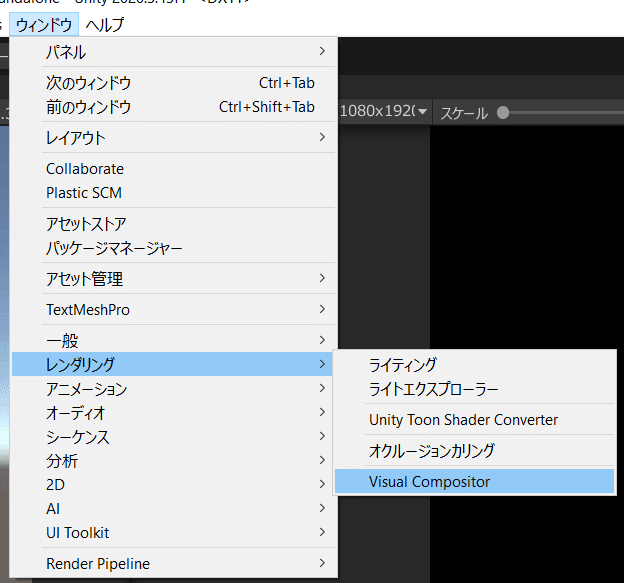The height and width of the screenshot is (583, 624).
Task: Open アセットストア menu entry
Action: 174,224
